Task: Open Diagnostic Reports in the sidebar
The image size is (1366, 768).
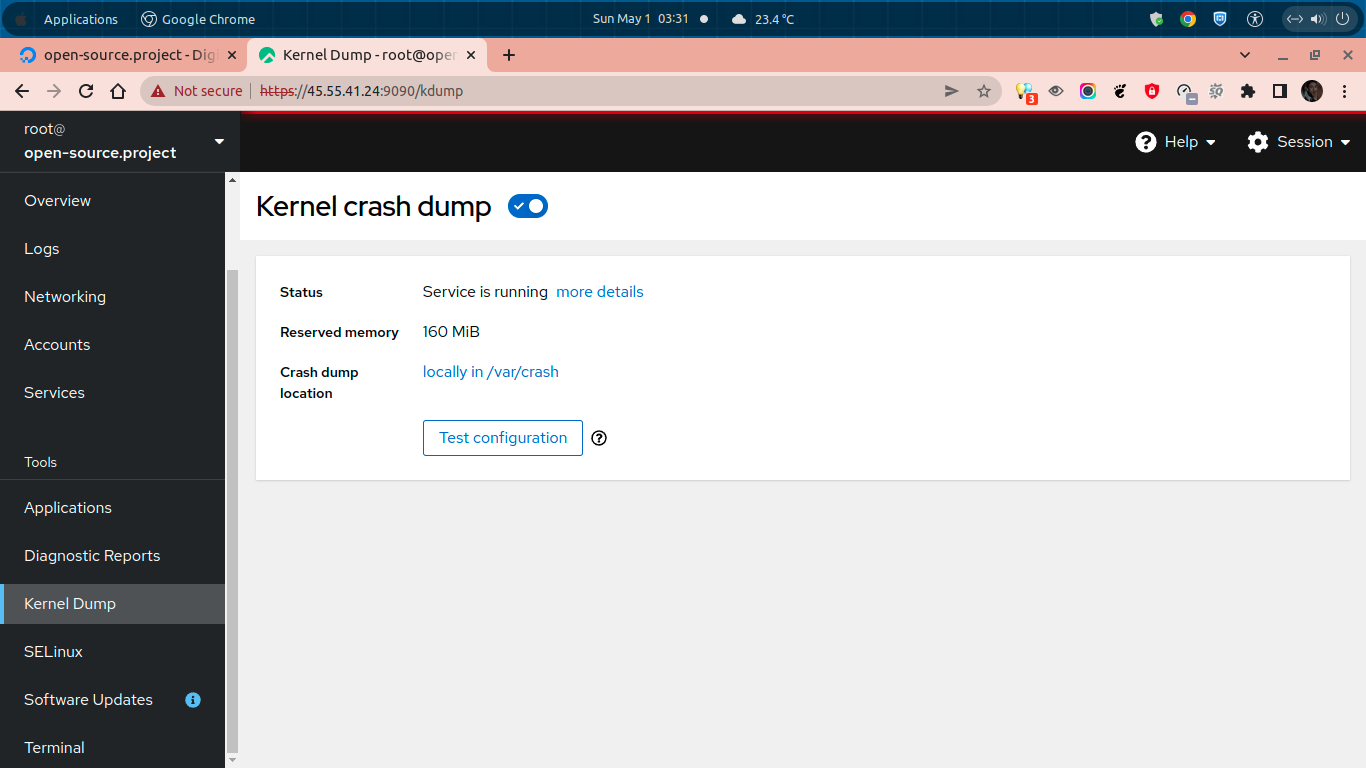Action: (113, 556)
